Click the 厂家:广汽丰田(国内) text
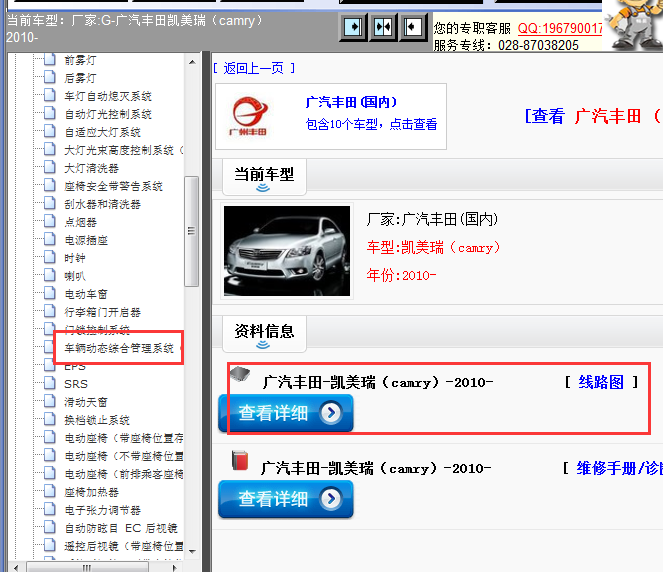 pos(432,219)
